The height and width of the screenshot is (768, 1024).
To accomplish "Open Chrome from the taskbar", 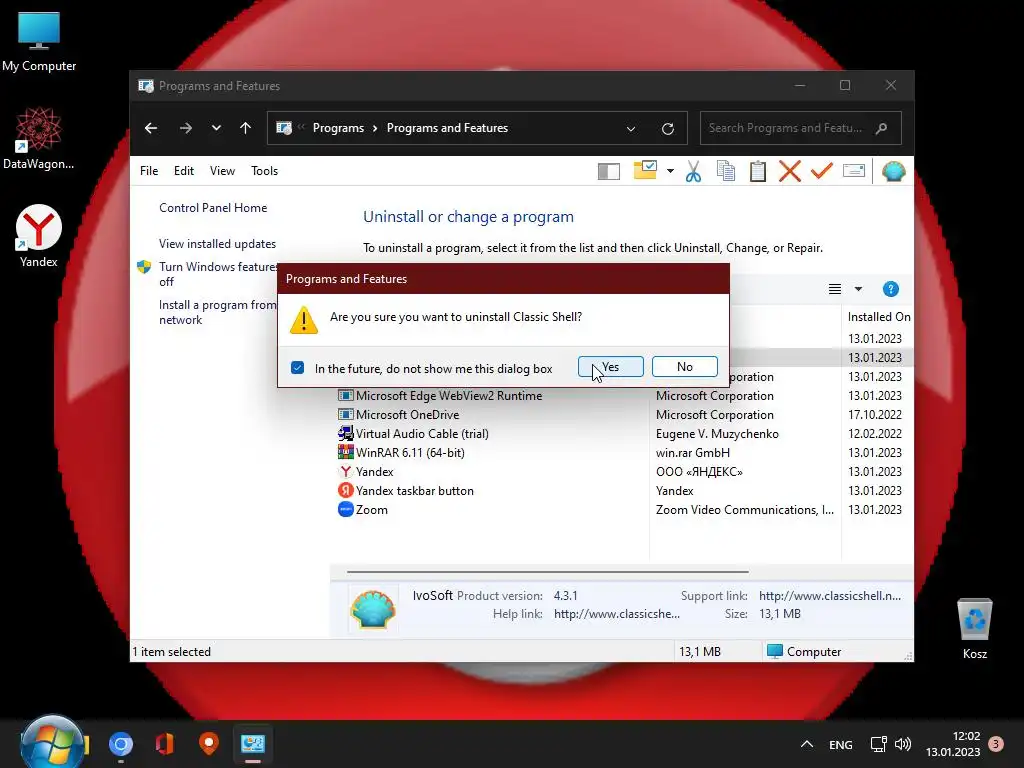I will click(121, 744).
